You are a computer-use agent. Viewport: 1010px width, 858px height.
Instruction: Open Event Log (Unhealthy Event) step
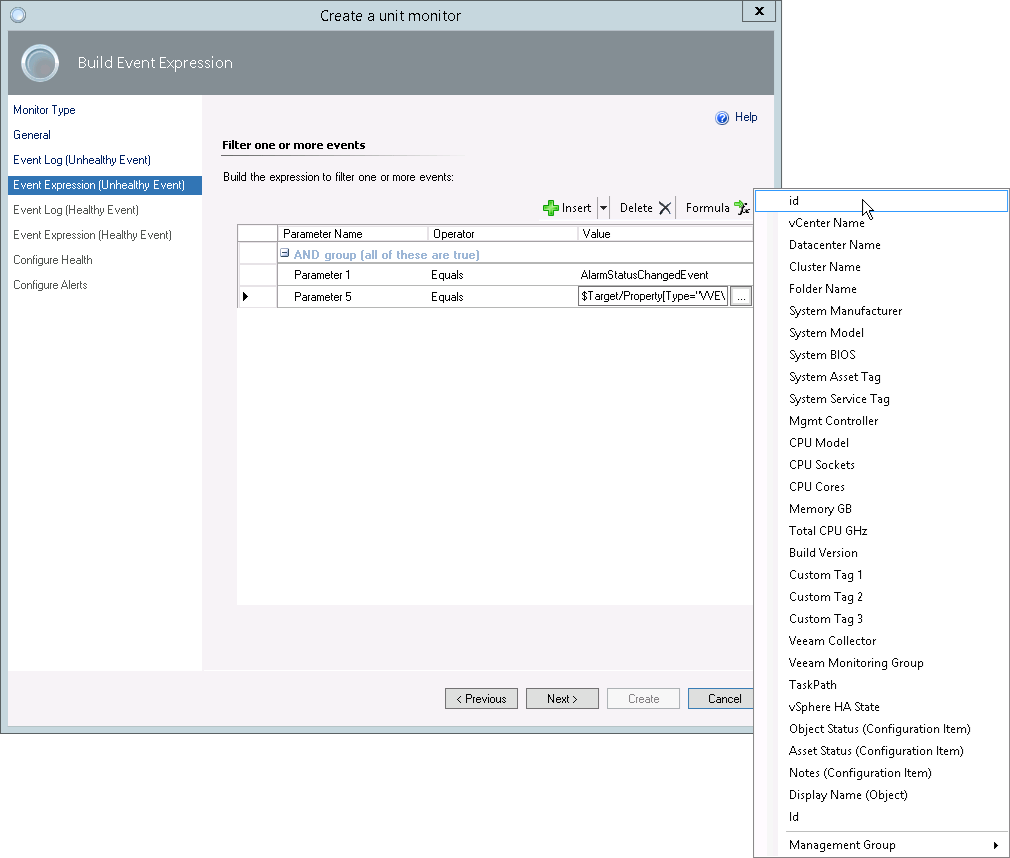(x=82, y=160)
